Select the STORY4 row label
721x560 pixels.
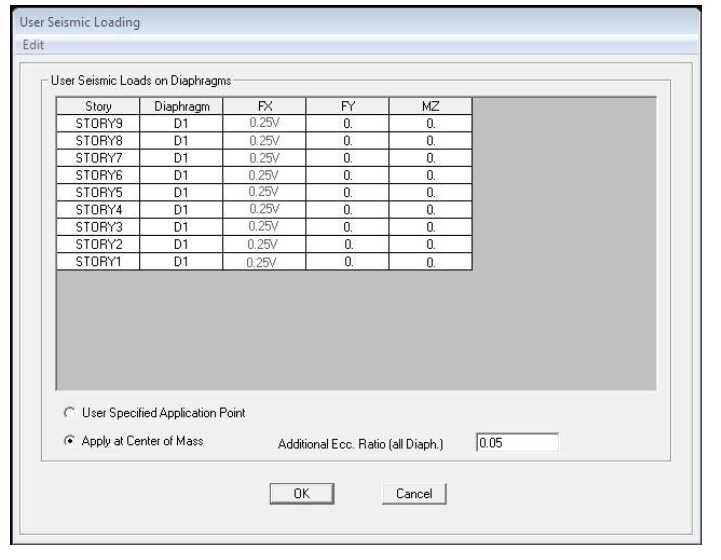98,210
